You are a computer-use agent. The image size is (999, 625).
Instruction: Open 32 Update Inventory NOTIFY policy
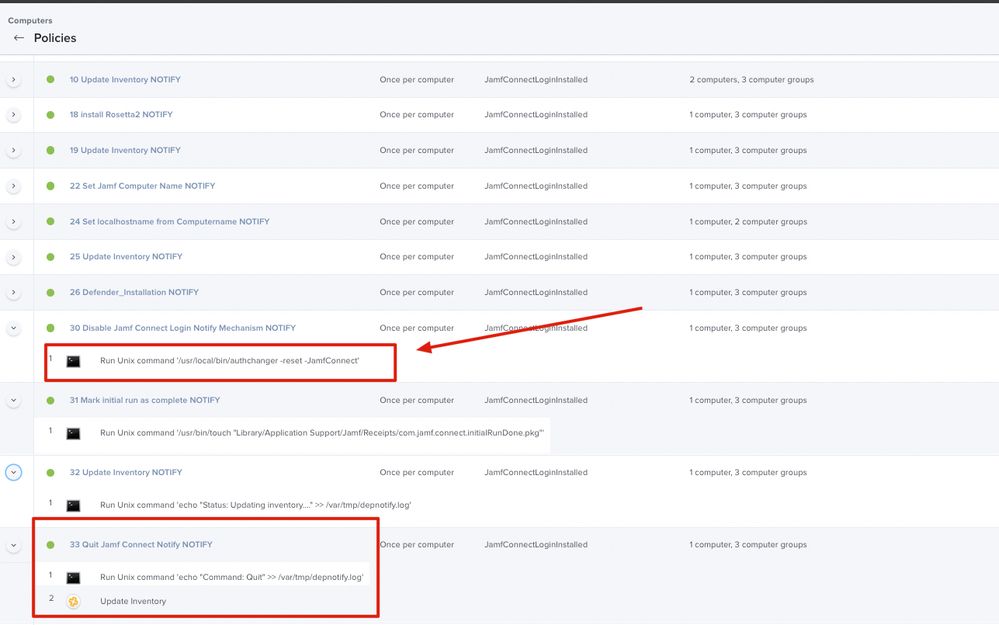pyautogui.click(x=126, y=472)
